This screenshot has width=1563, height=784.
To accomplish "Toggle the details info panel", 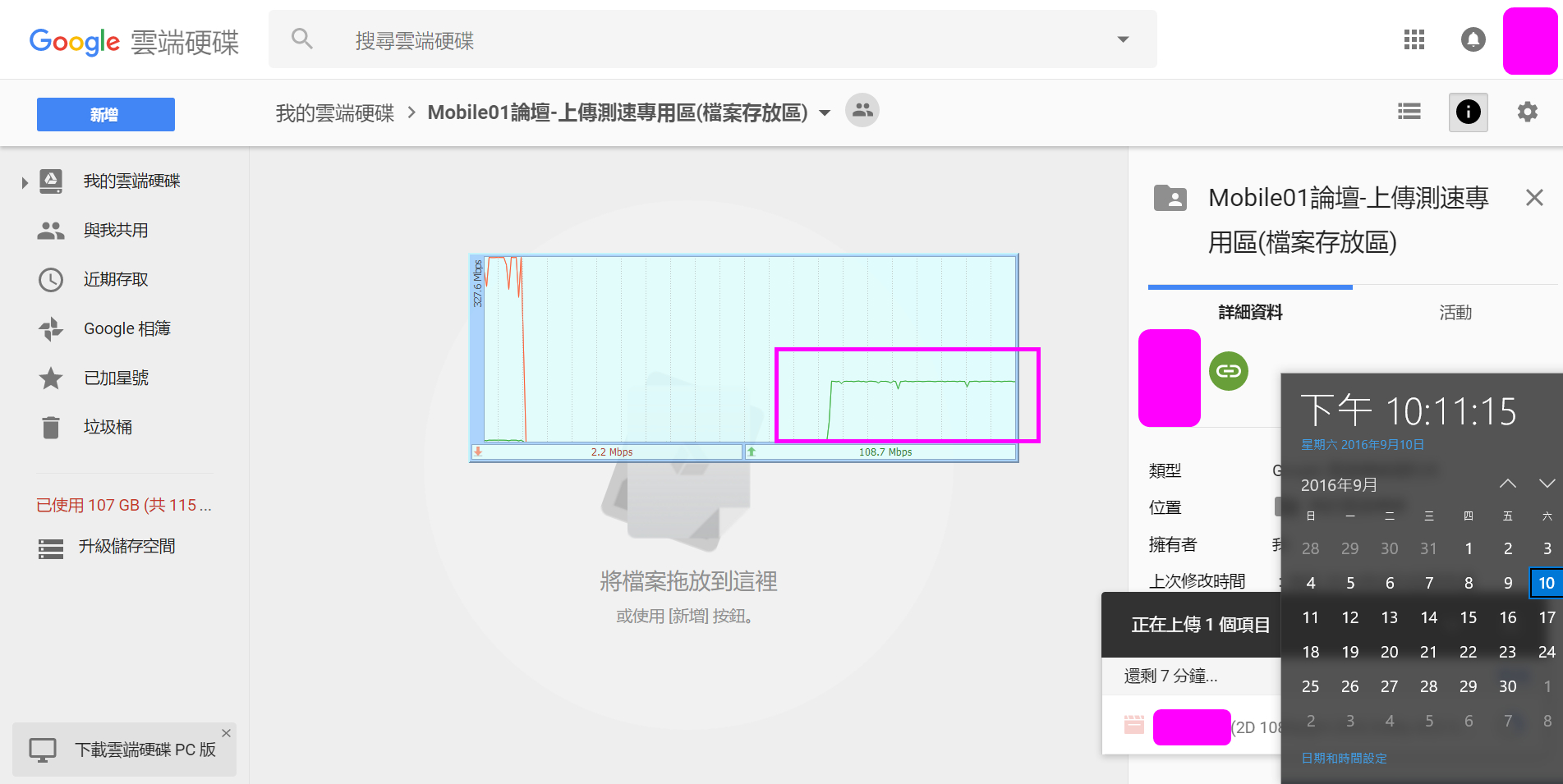I will (x=1469, y=112).
